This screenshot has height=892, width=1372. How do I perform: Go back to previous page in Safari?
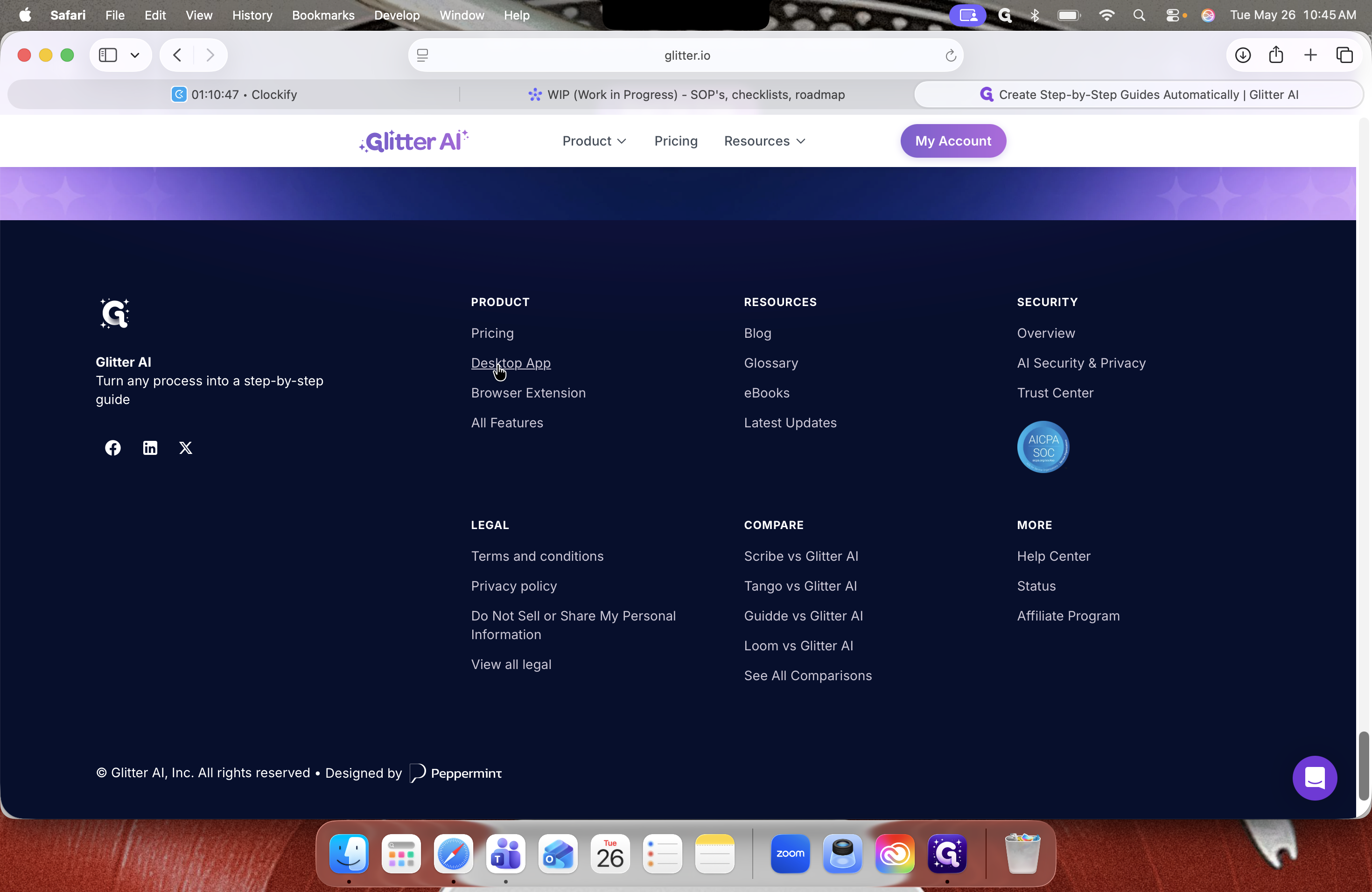click(177, 56)
